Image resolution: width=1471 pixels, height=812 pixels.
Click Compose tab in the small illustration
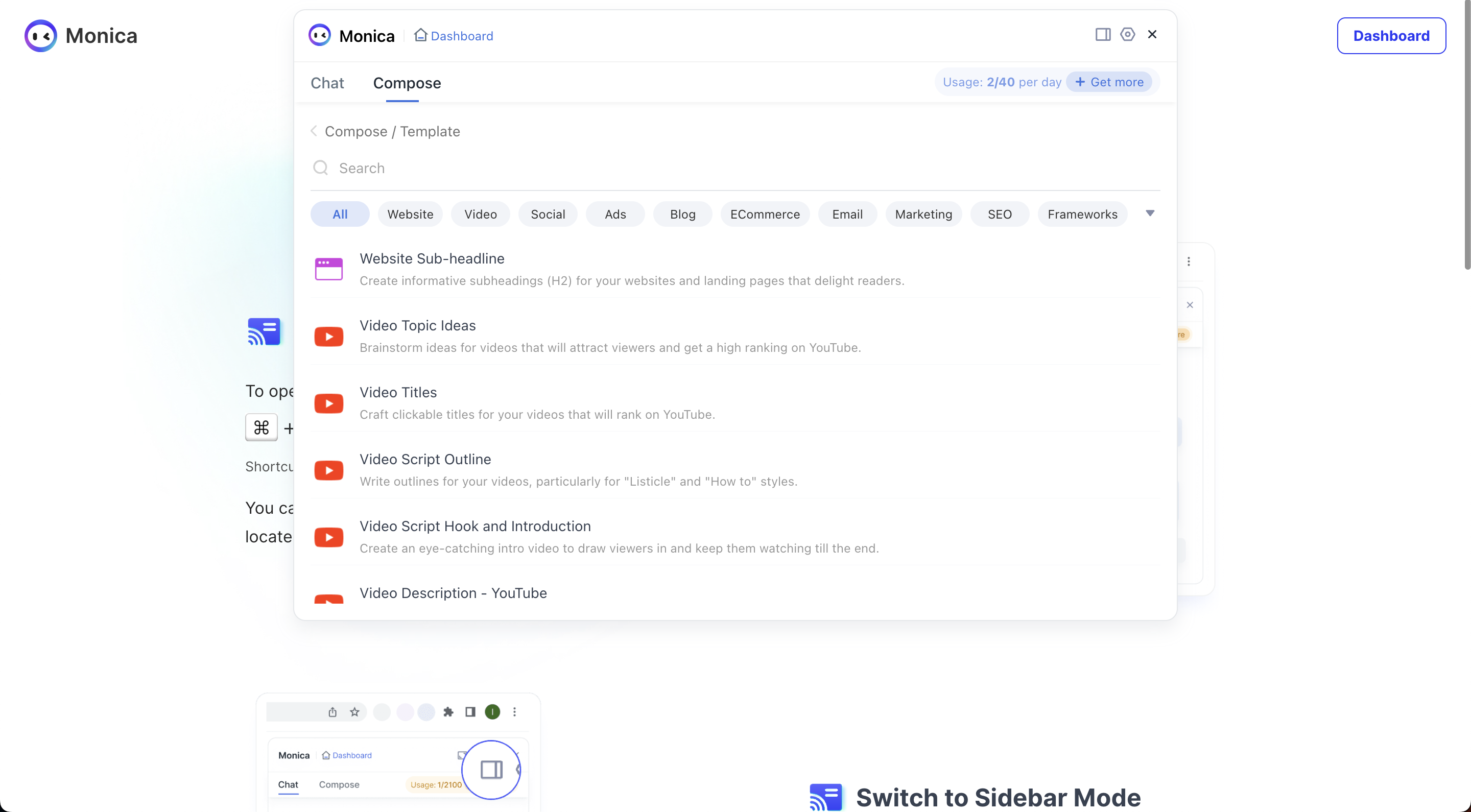pos(339,784)
